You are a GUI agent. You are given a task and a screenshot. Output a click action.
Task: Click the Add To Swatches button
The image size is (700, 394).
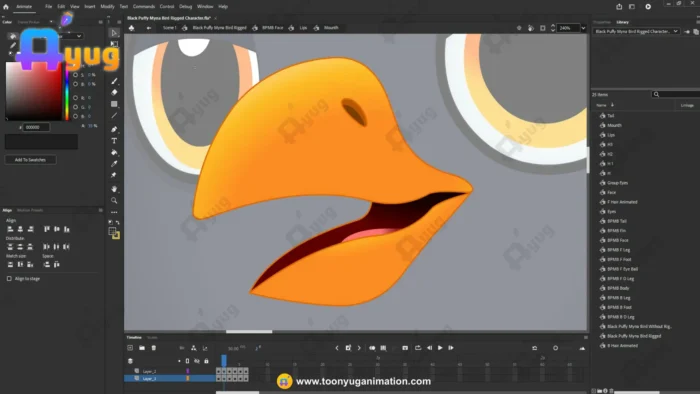click(x=30, y=160)
